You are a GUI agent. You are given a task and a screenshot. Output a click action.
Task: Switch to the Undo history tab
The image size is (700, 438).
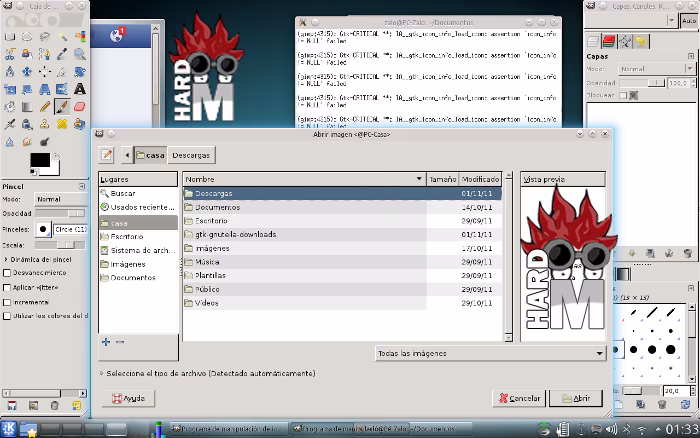coord(641,42)
